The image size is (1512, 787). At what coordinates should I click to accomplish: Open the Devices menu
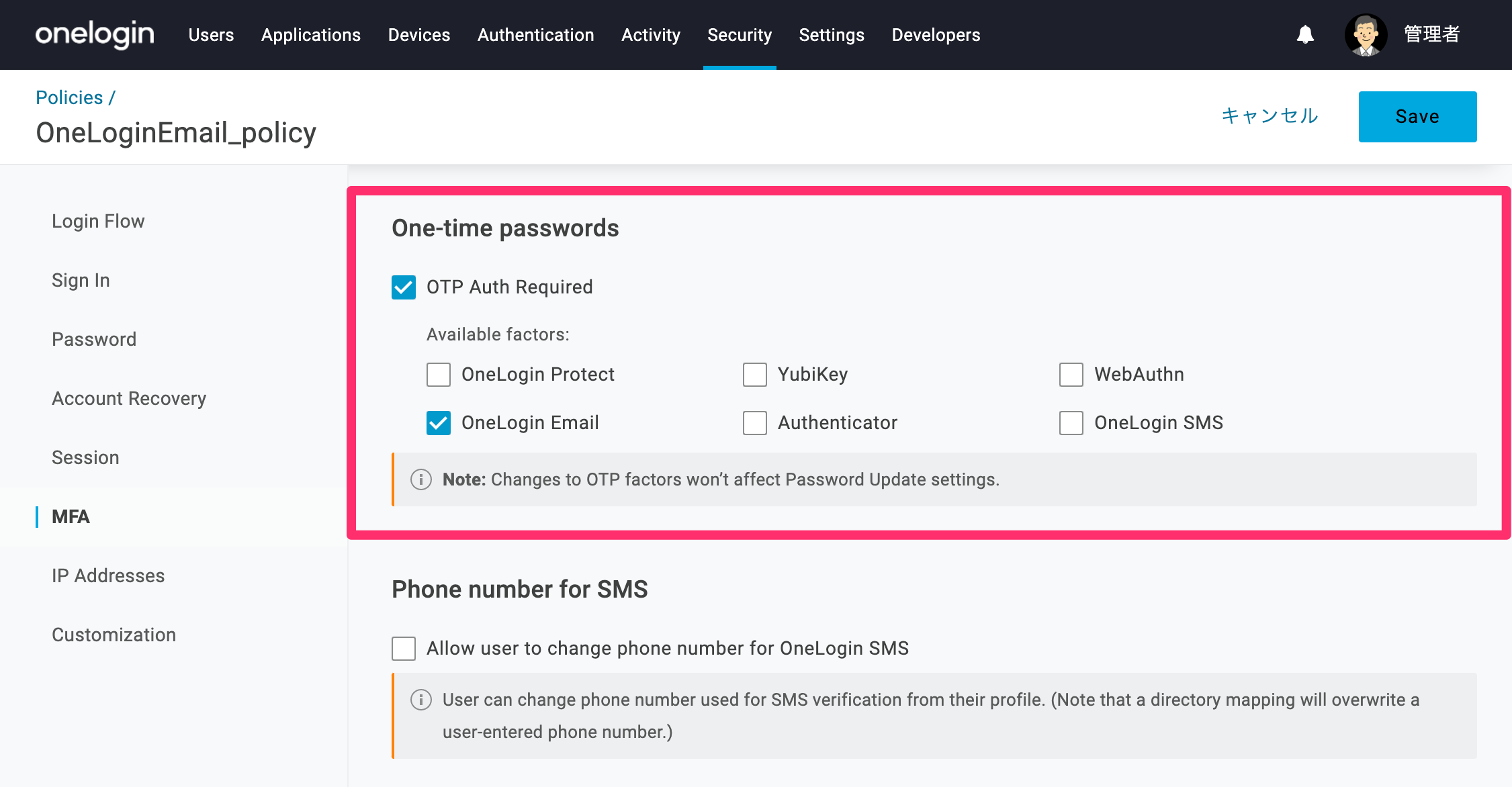point(419,35)
